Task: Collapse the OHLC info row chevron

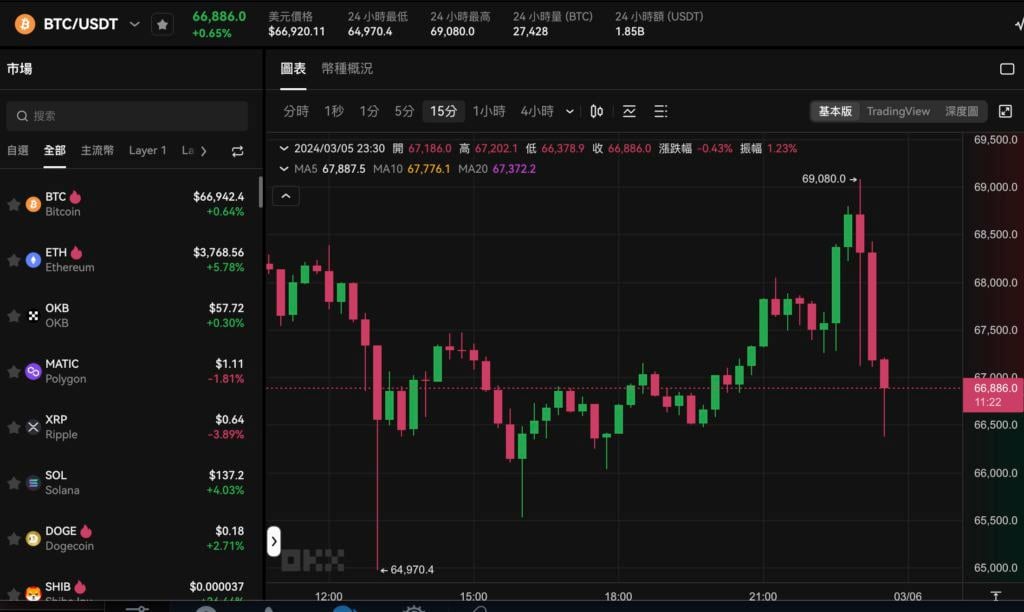Action: click(284, 148)
